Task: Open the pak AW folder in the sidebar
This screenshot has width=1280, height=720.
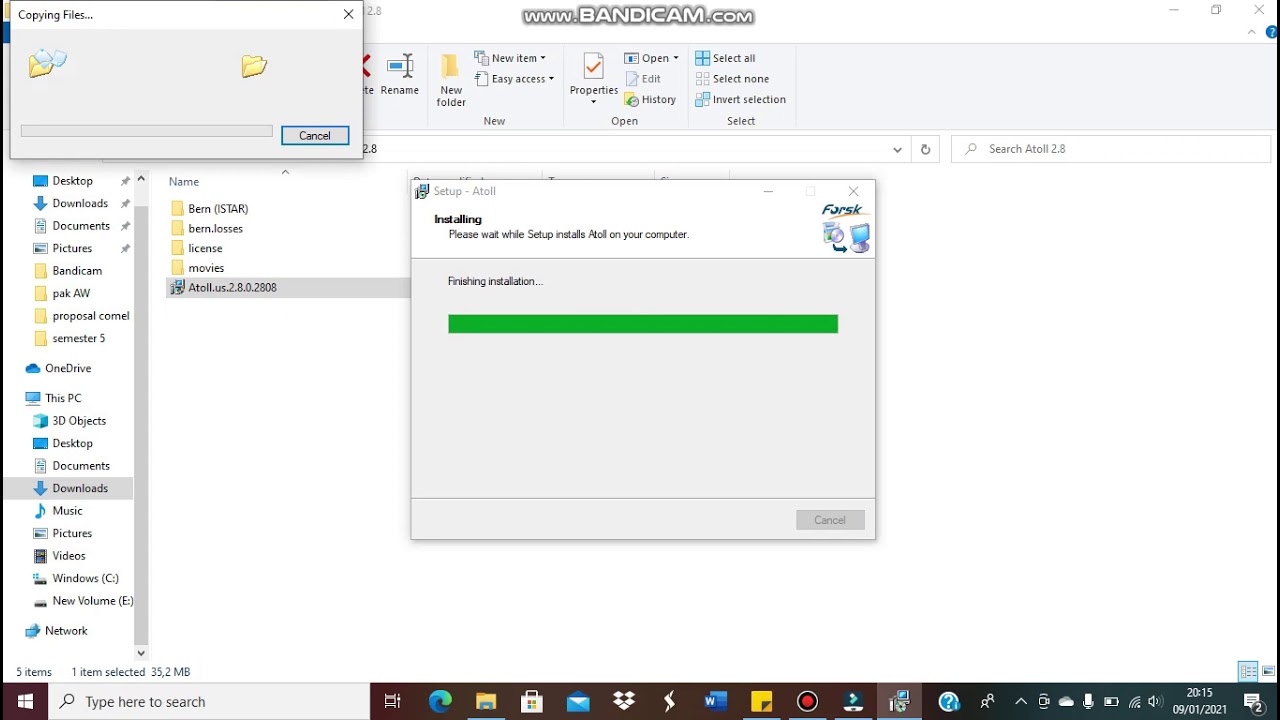Action: coord(71,293)
